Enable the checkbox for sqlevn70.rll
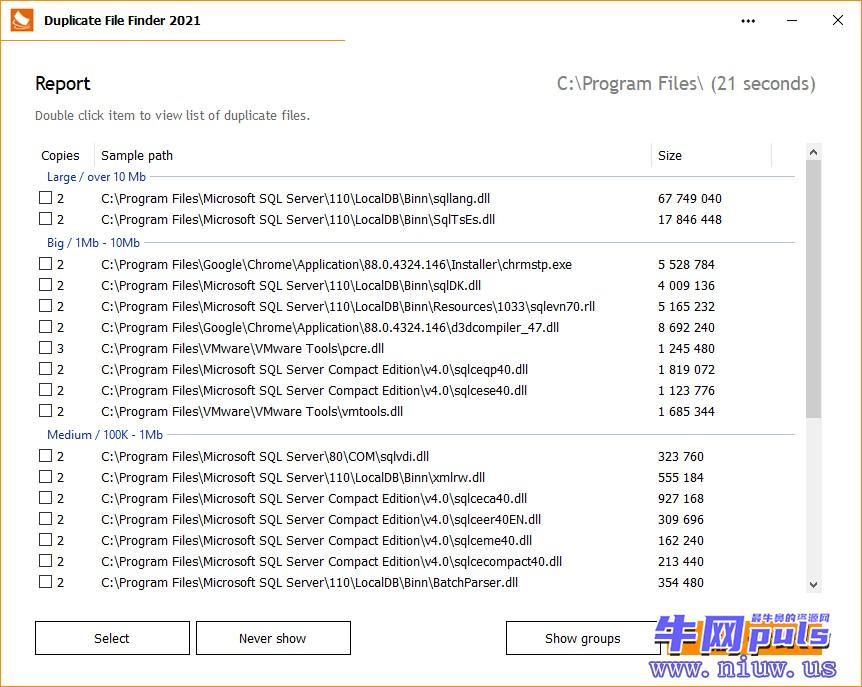 point(46,305)
